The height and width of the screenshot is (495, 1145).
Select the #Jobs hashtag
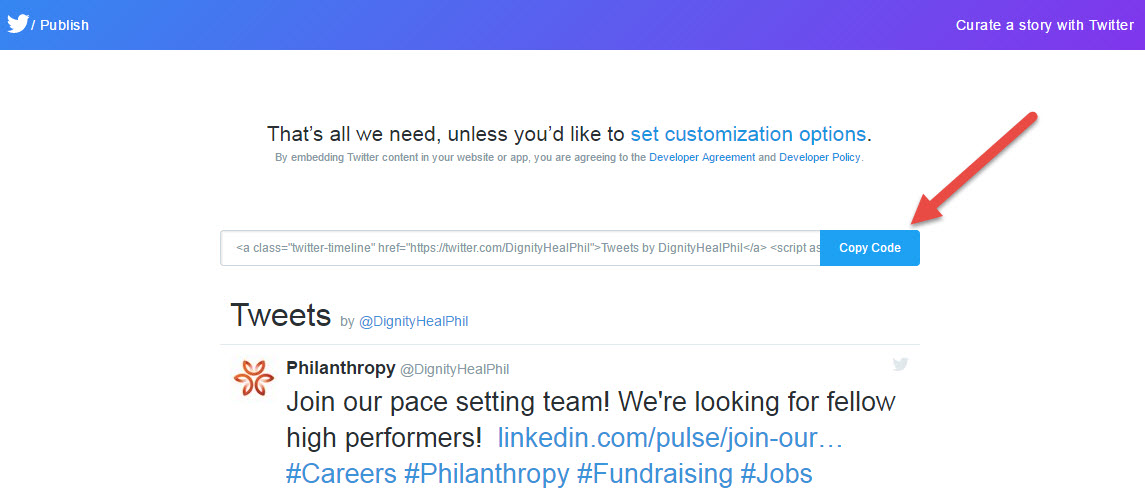coord(776,473)
